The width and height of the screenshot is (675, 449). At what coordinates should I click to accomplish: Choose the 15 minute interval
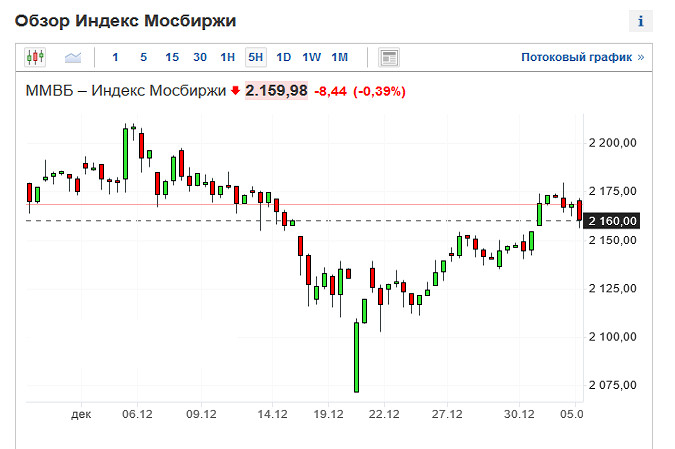(x=172, y=57)
